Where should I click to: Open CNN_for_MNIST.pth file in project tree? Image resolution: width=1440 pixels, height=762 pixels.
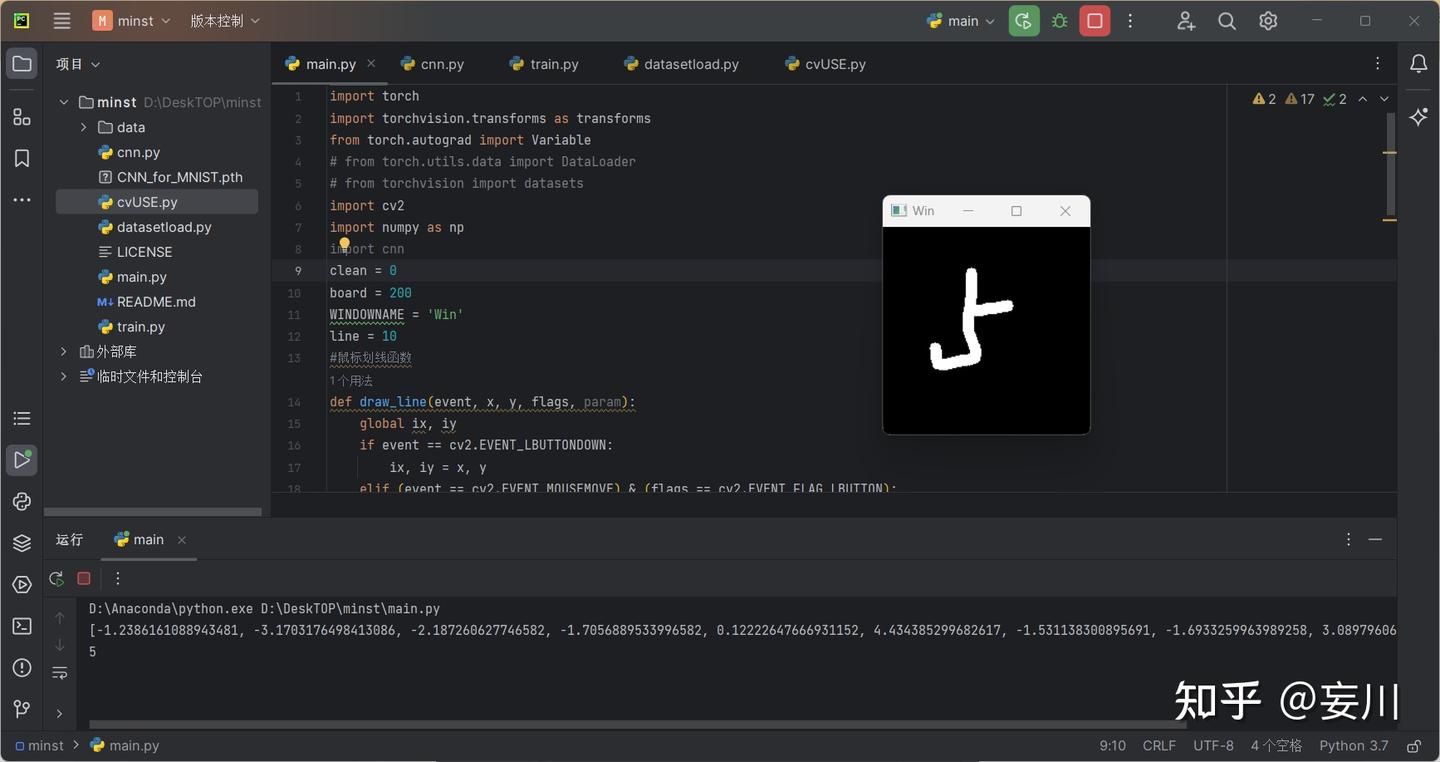[179, 177]
